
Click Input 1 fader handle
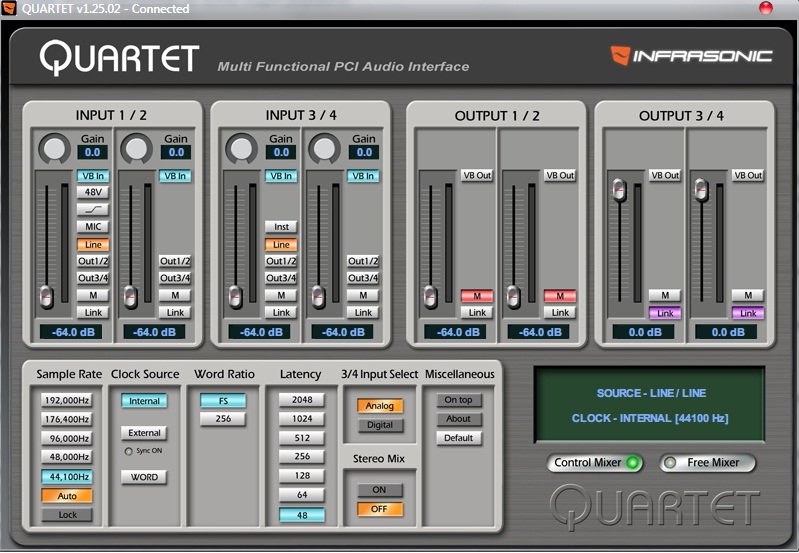point(46,298)
